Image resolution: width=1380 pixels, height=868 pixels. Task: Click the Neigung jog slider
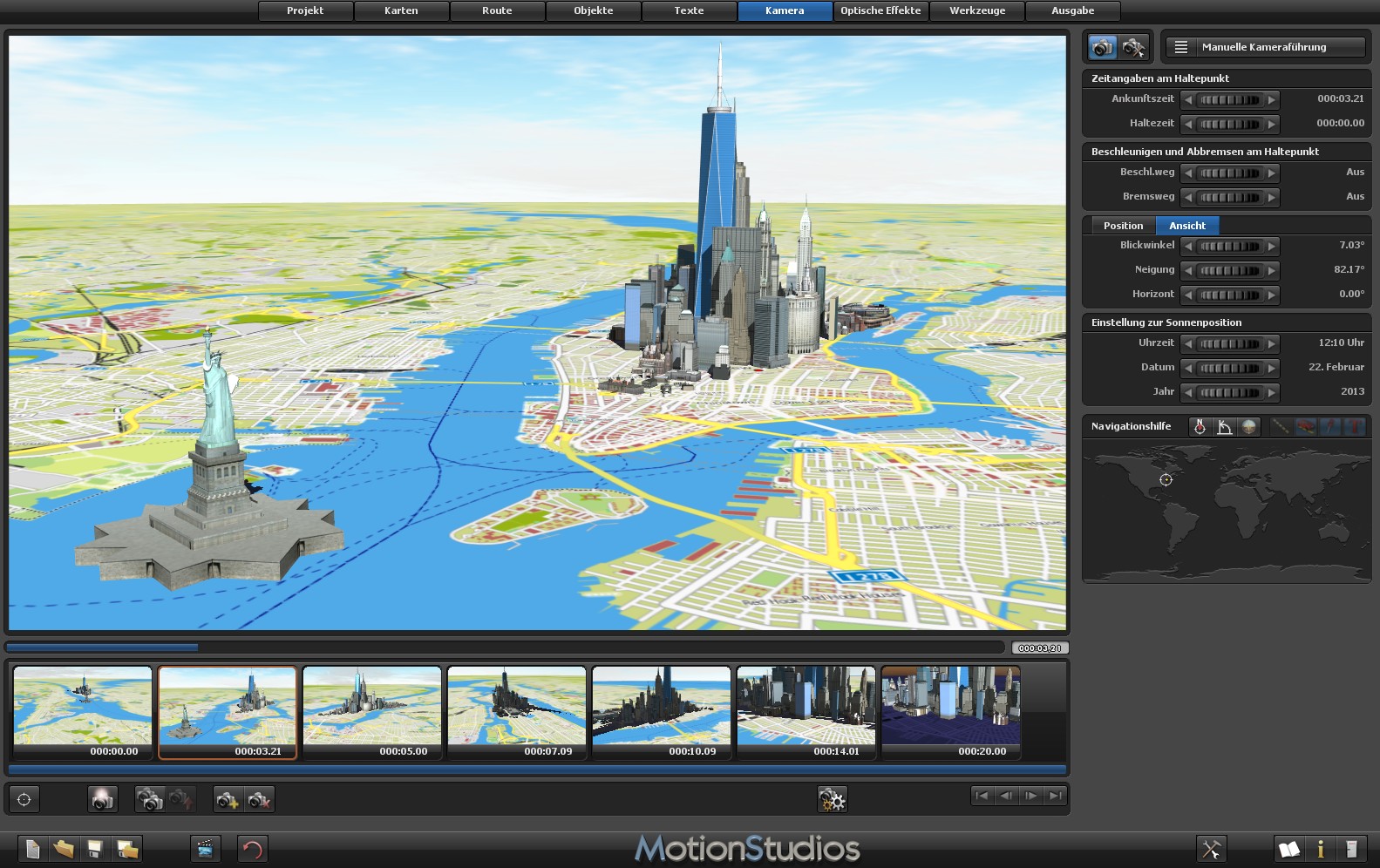pyautogui.click(x=1229, y=270)
